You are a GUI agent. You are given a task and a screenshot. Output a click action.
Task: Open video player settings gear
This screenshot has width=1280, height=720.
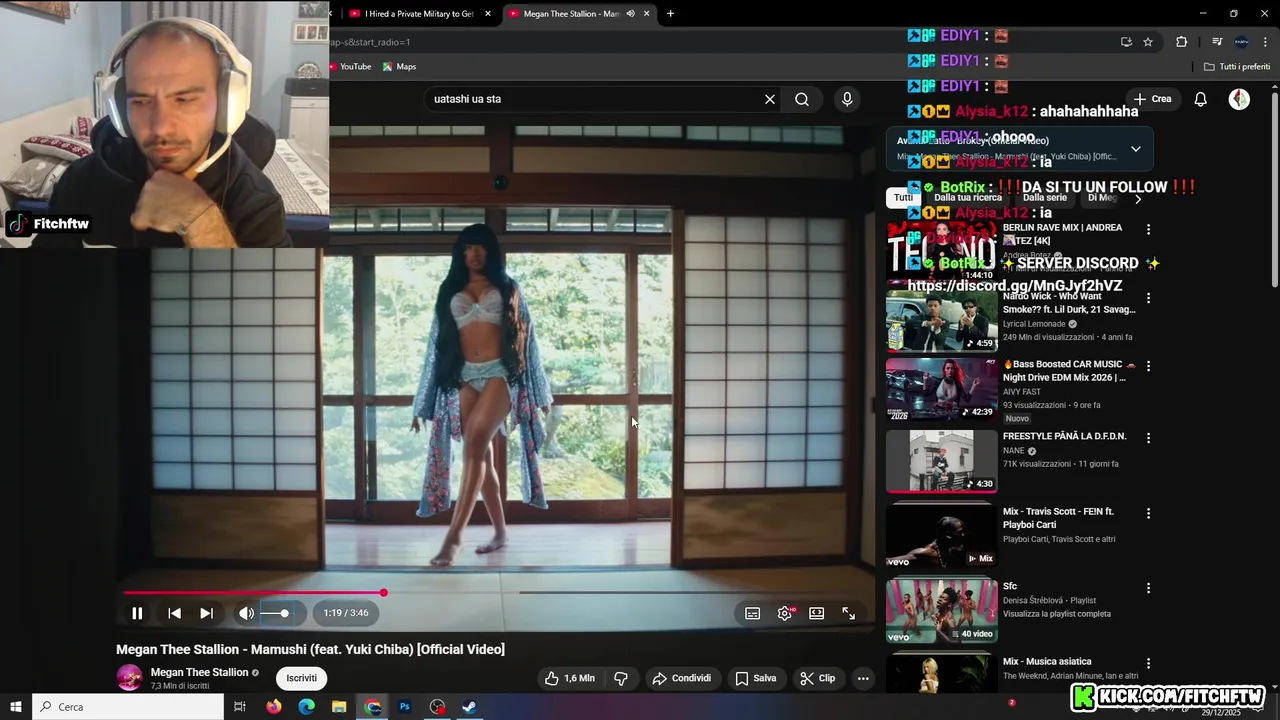tap(785, 613)
